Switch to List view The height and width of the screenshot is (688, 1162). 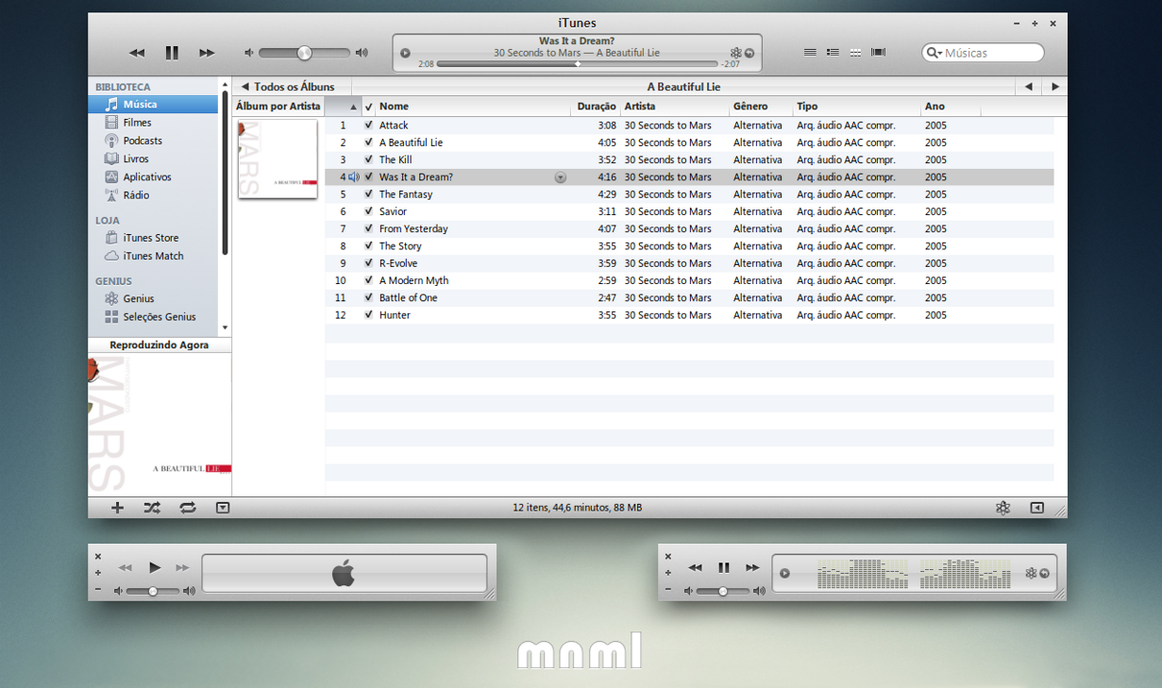(x=810, y=52)
